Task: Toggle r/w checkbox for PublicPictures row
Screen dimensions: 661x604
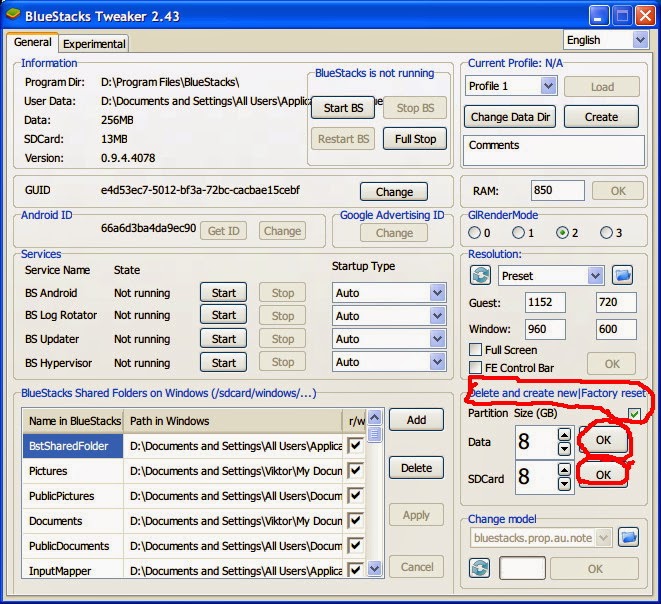Action: point(355,495)
